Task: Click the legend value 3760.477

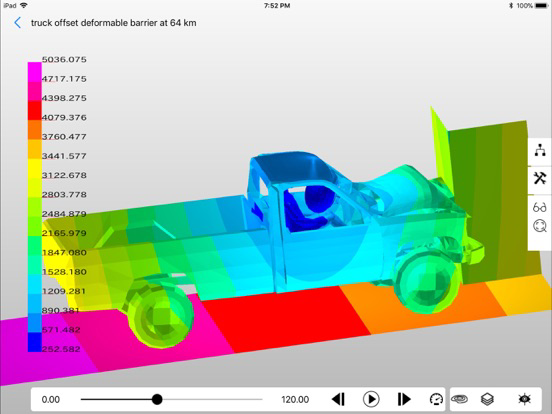Action: [64, 137]
